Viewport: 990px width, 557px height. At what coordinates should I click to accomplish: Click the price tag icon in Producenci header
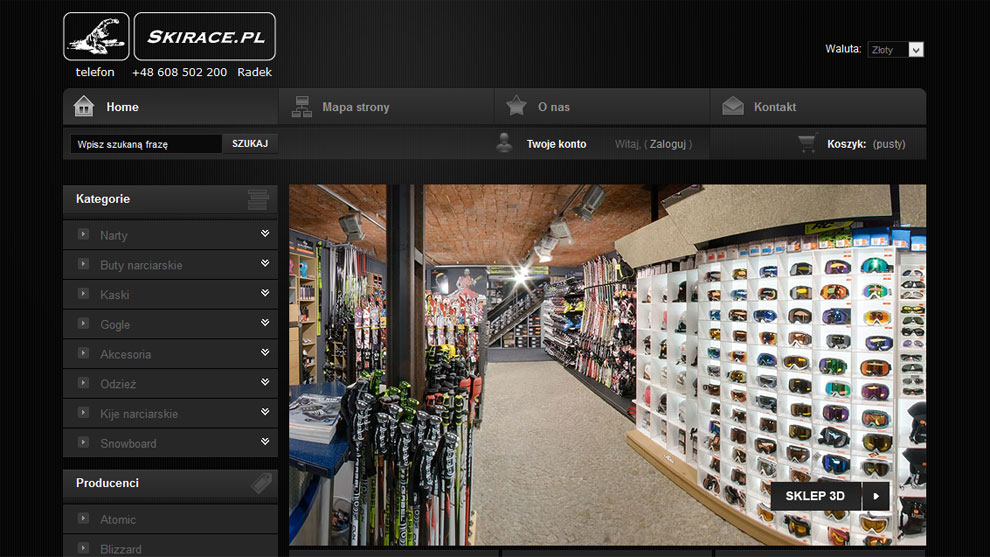(260, 483)
